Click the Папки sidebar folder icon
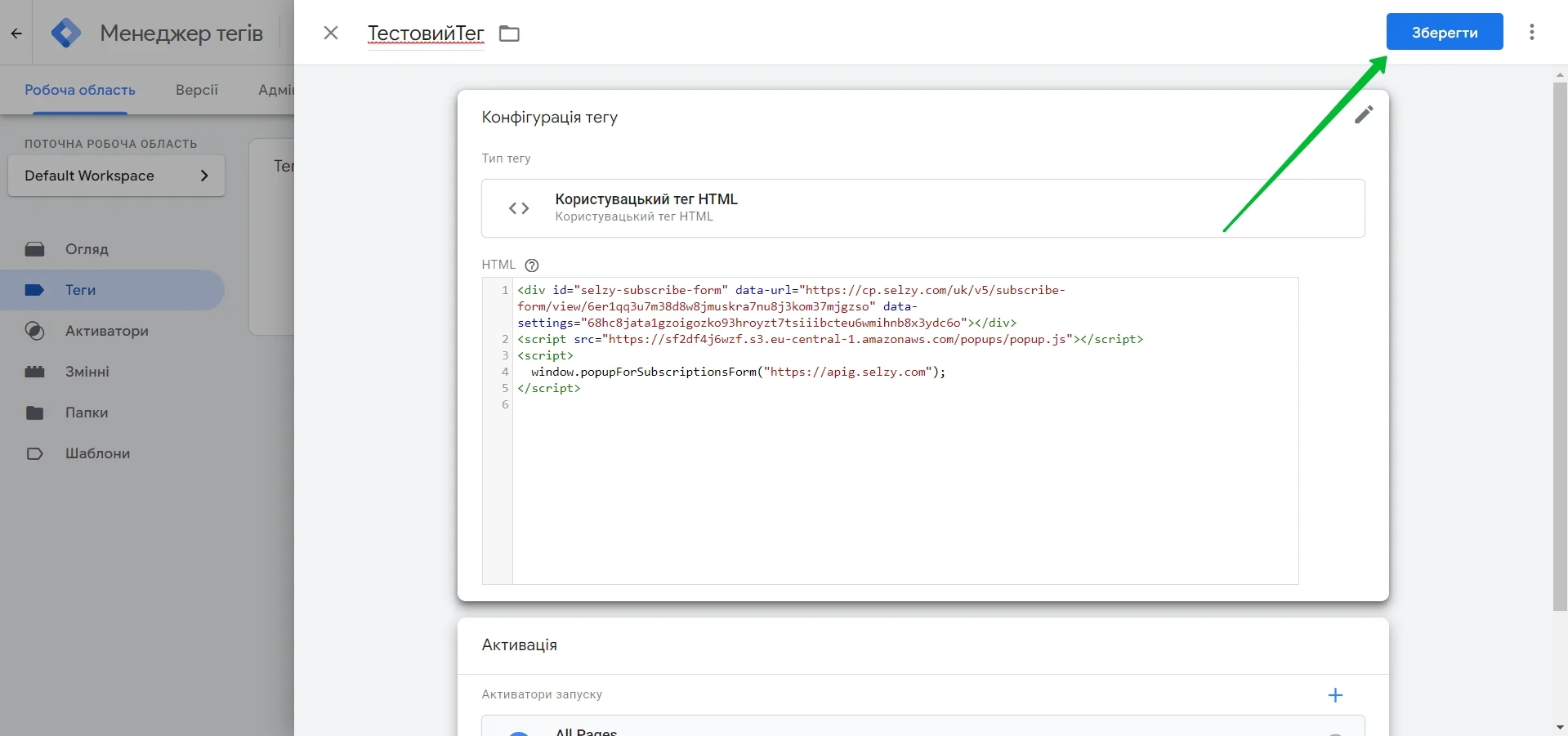The image size is (1568, 736). pyautogui.click(x=34, y=413)
